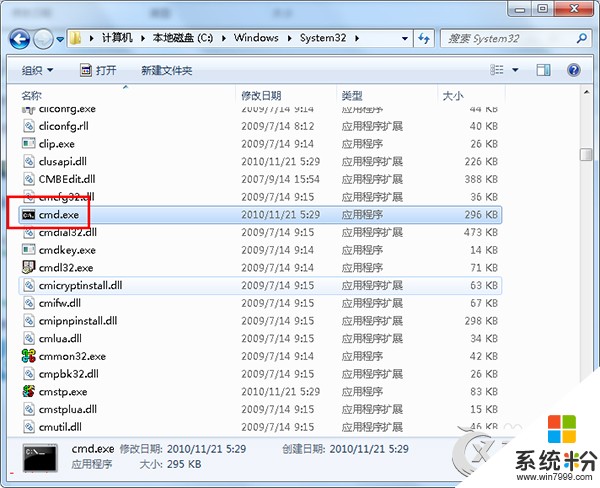
Task: Click 大小: 295 KB in details pane
Action: pyautogui.click(x=170, y=464)
